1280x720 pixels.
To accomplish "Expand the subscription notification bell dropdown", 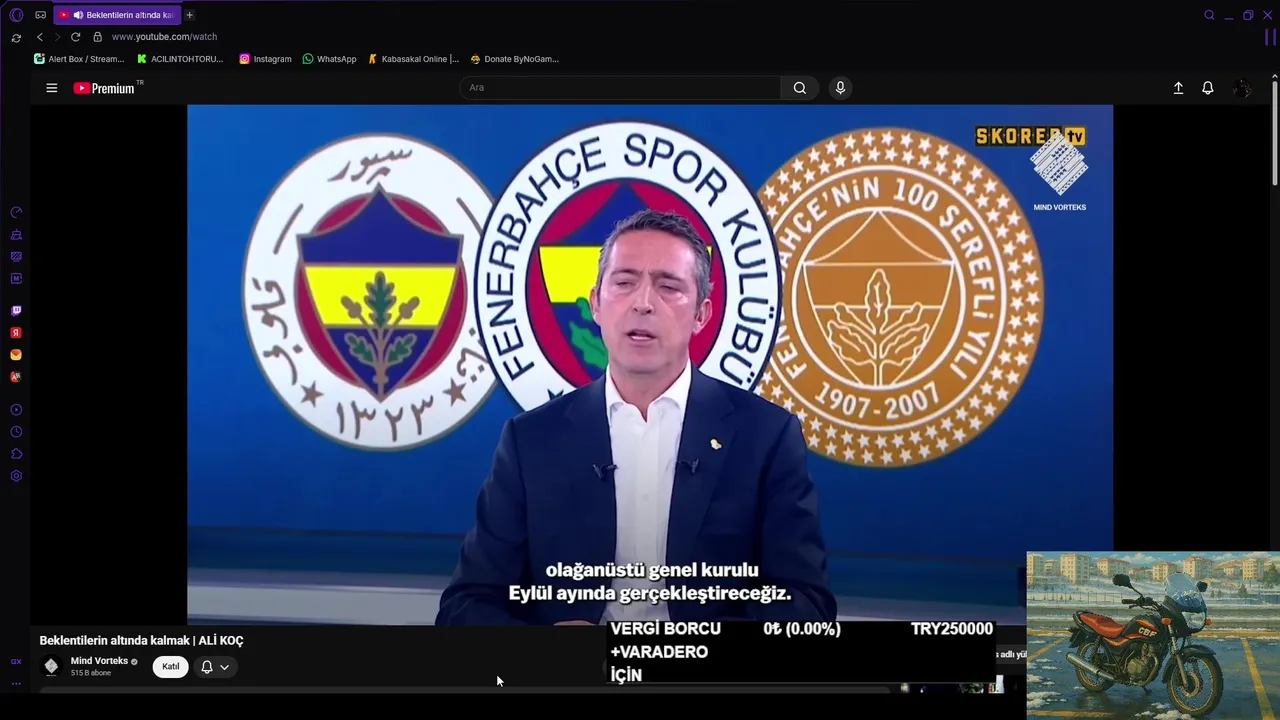I will coord(215,667).
